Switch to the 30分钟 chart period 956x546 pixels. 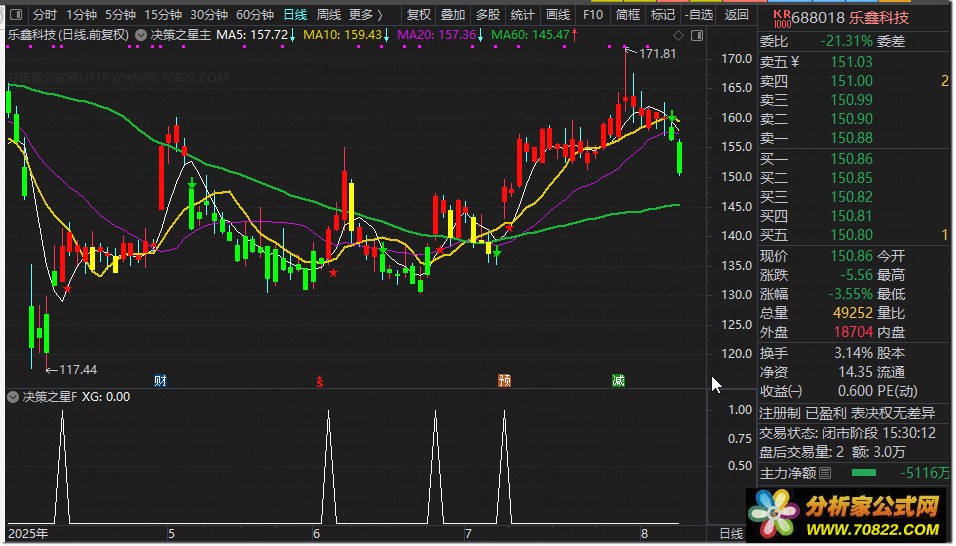point(209,14)
